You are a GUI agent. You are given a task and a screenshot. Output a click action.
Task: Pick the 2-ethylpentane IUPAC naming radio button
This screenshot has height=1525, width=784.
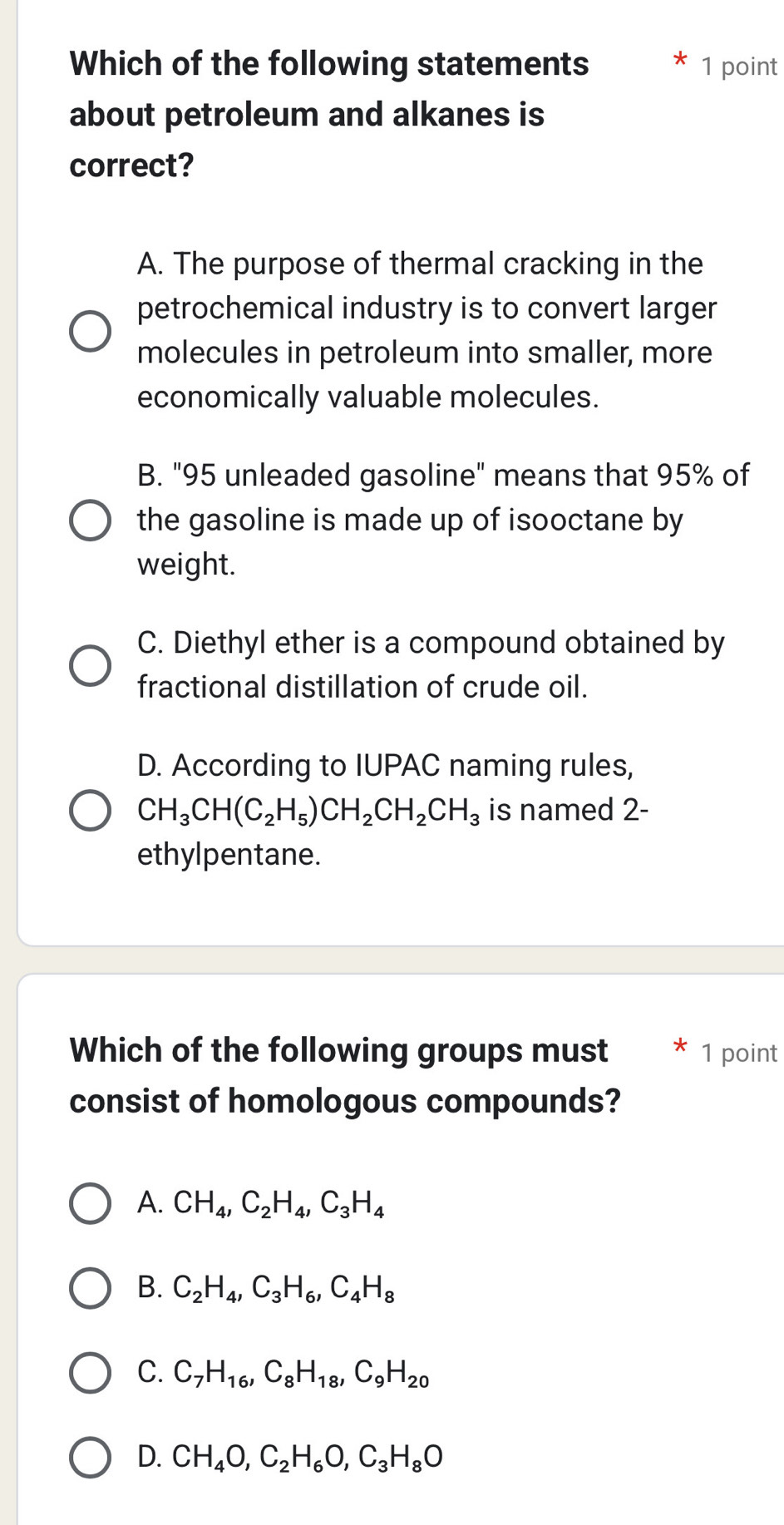click(x=90, y=810)
